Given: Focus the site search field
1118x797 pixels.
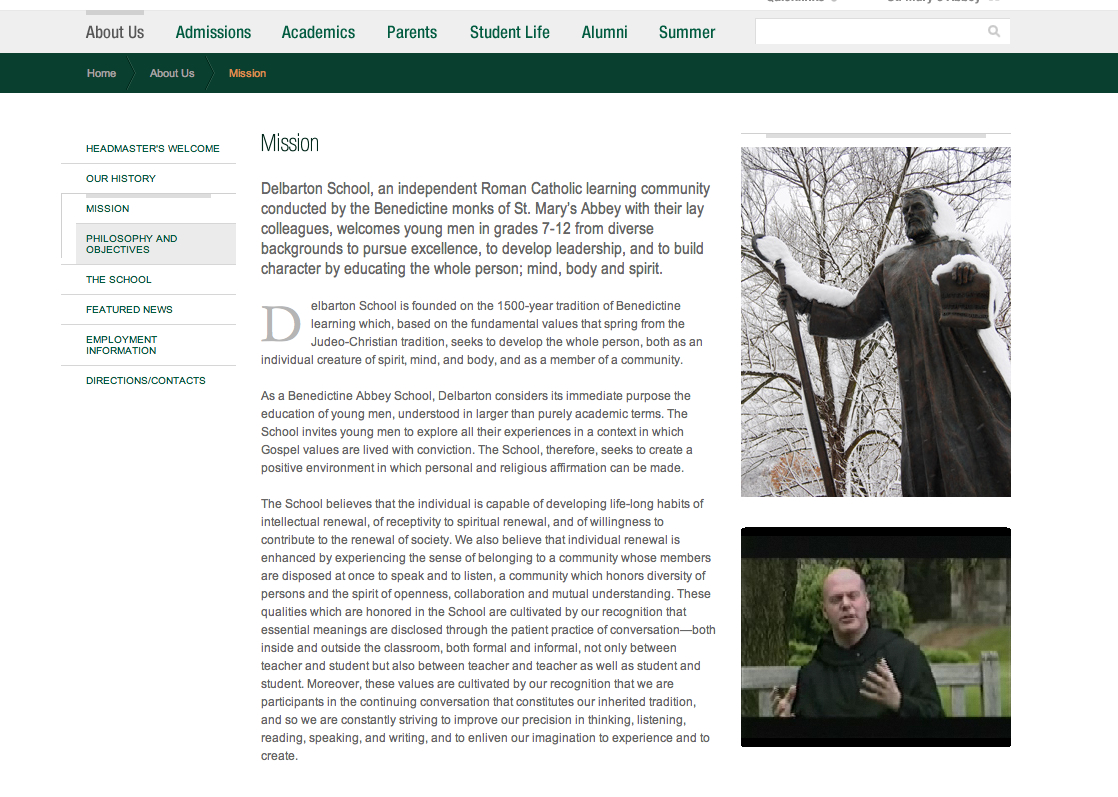Looking at the screenshot, I should click(x=883, y=31).
